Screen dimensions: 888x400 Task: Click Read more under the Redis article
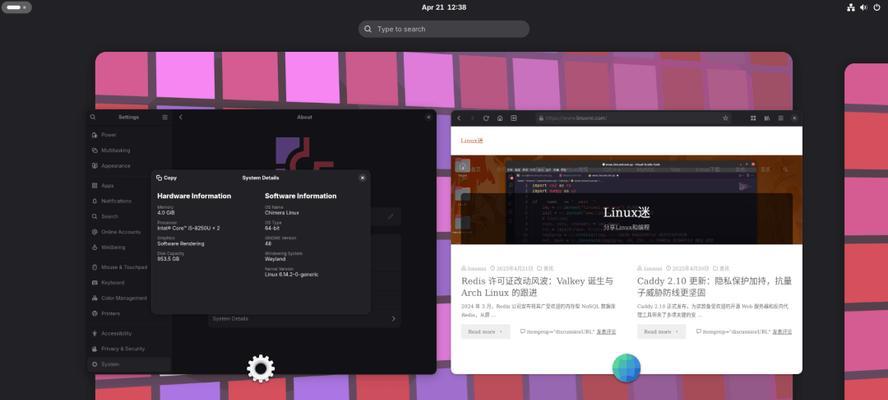coord(485,331)
